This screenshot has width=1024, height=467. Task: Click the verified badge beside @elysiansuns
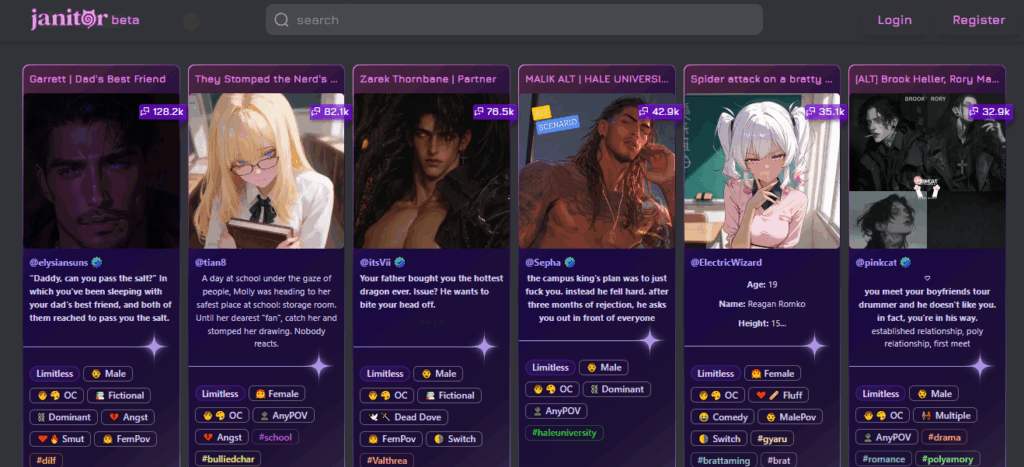pos(97,262)
